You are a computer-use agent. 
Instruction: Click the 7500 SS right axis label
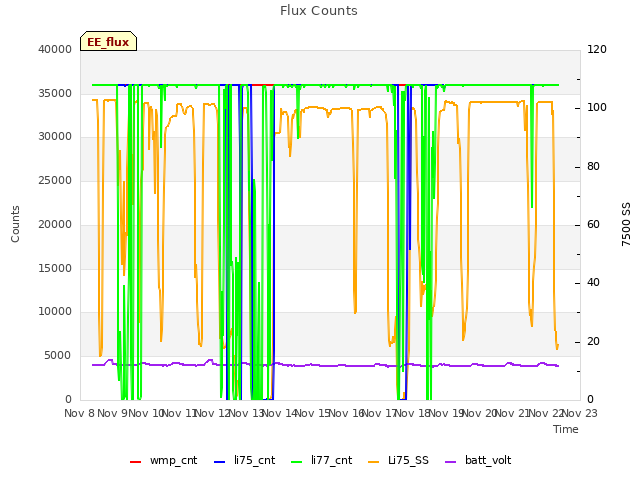click(x=626, y=224)
